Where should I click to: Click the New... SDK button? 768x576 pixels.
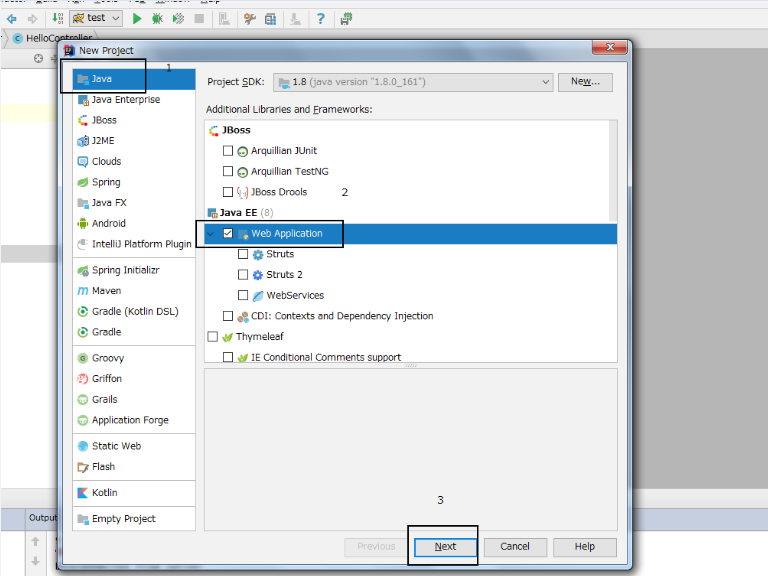click(x=585, y=82)
